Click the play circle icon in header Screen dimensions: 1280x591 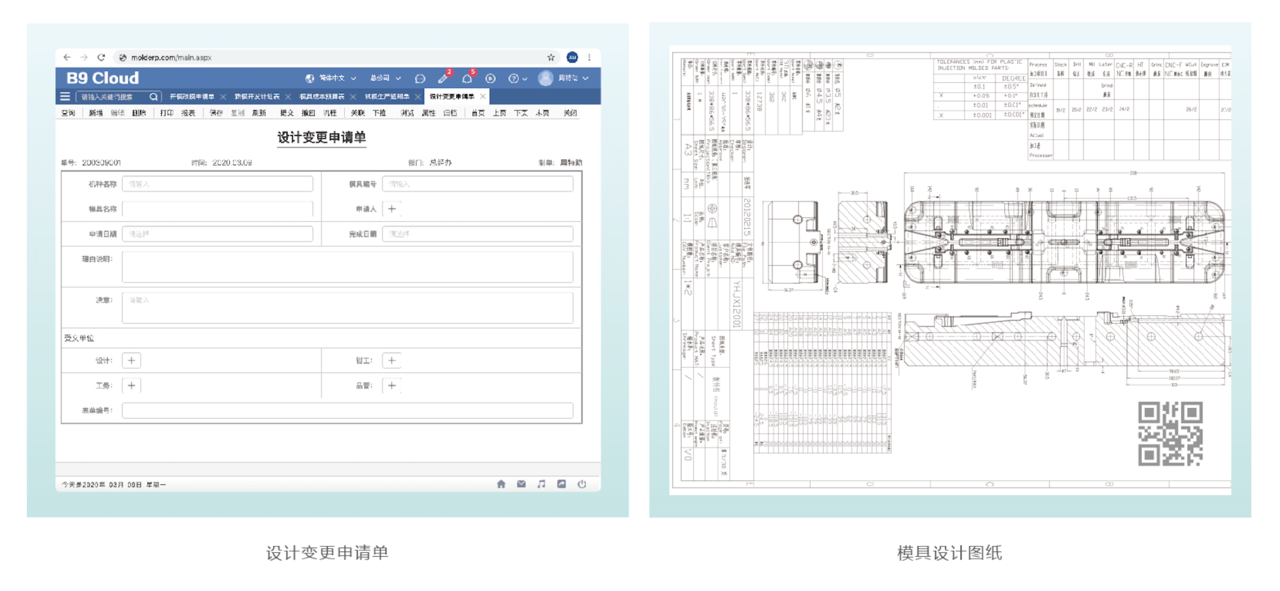click(490, 78)
